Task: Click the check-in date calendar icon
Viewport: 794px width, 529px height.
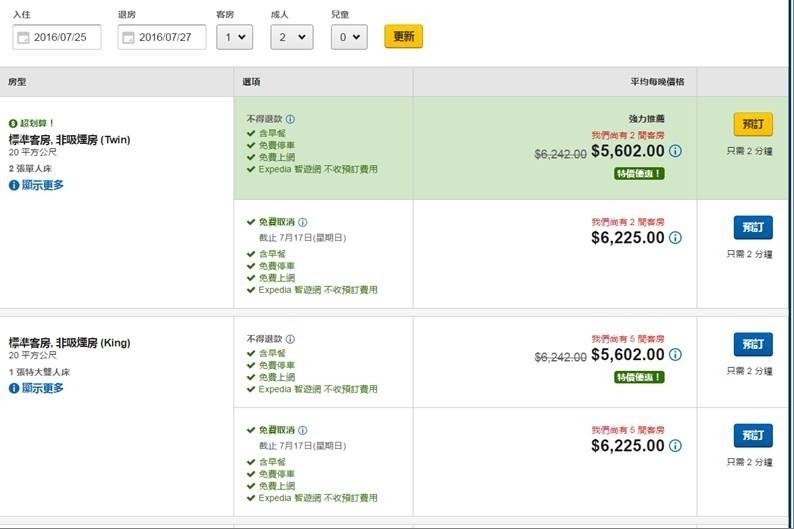Action: (x=23, y=37)
